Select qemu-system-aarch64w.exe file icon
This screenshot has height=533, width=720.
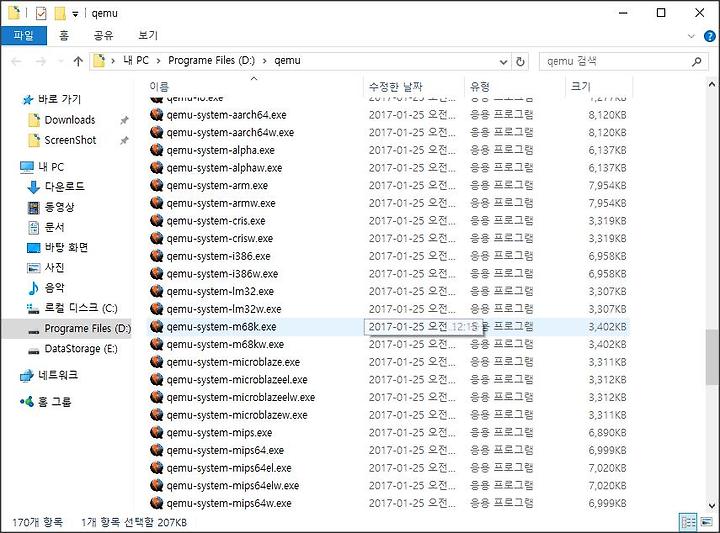[157, 132]
